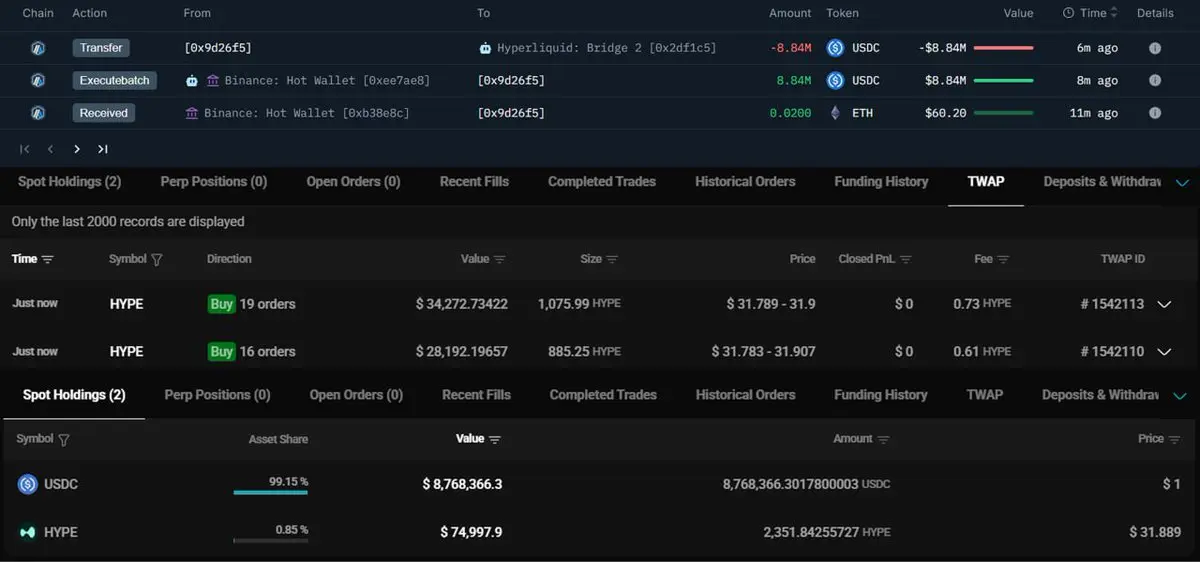Go to next page of transfers
Image resolution: width=1200 pixels, height=562 pixels.
pyautogui.click(x=77, y=149)
